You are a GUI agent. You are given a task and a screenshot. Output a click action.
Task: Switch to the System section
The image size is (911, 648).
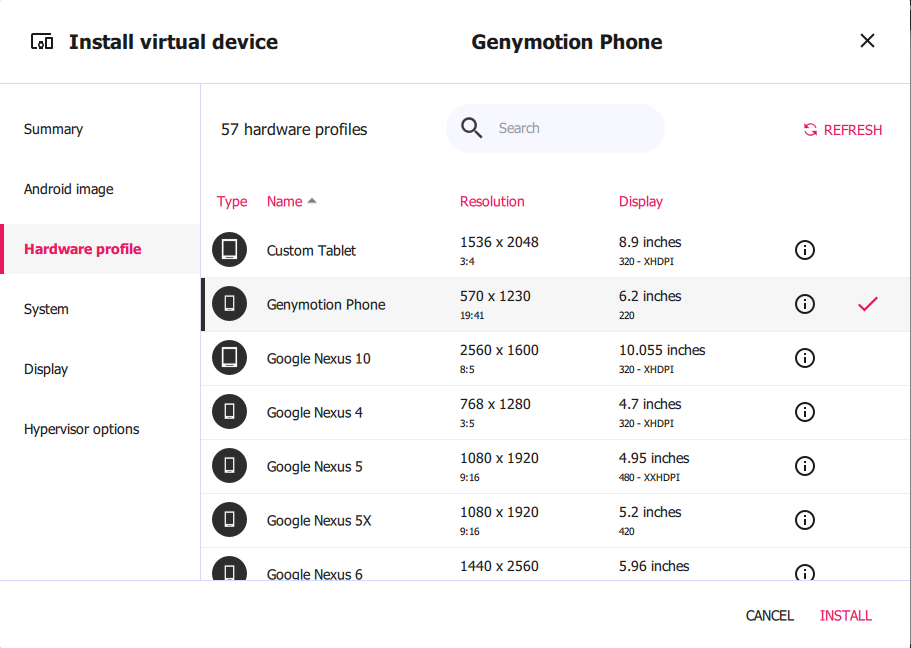[x=46, y=309]
